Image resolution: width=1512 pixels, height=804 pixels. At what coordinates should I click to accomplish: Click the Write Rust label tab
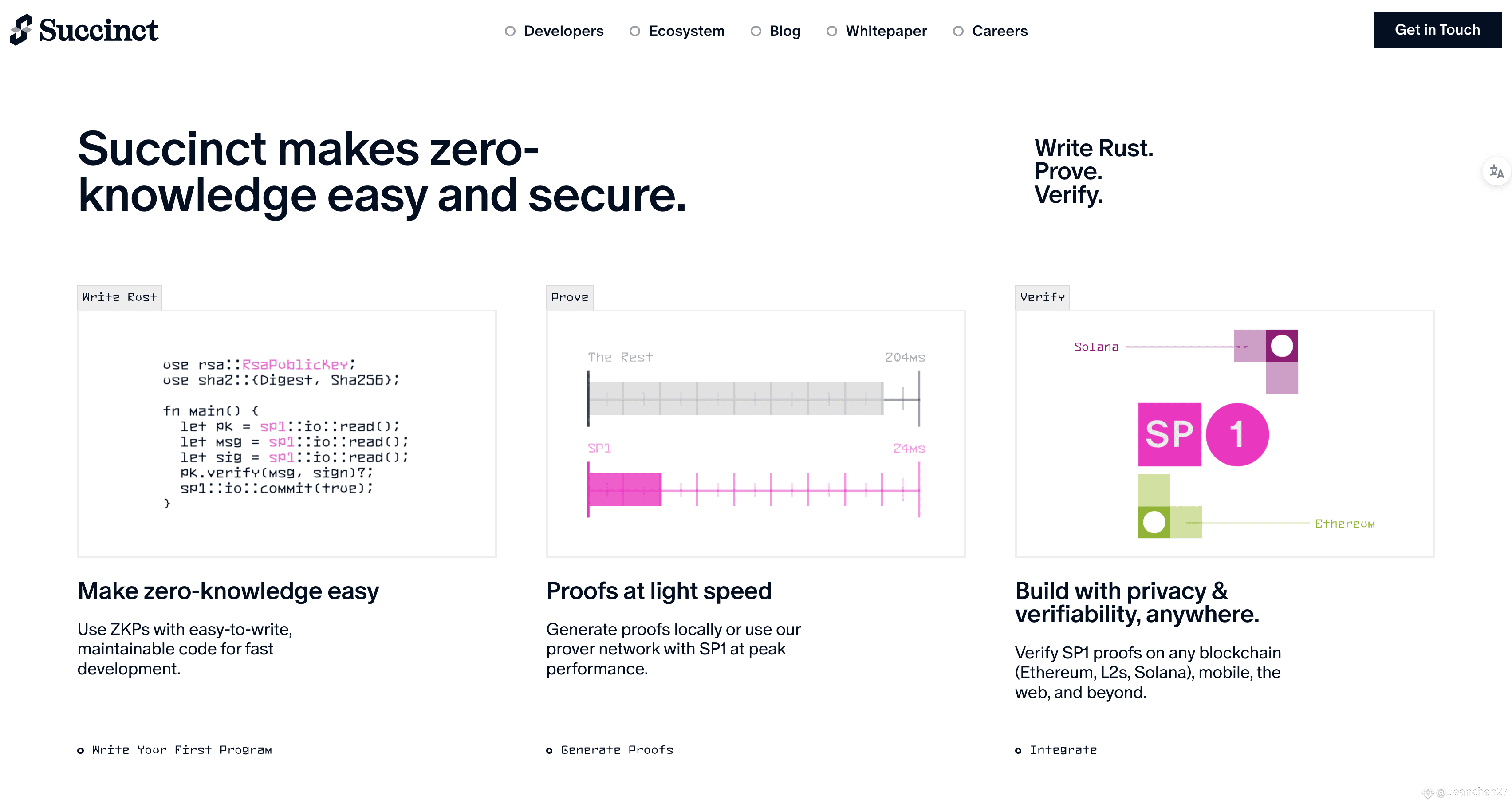click(120, 298)
